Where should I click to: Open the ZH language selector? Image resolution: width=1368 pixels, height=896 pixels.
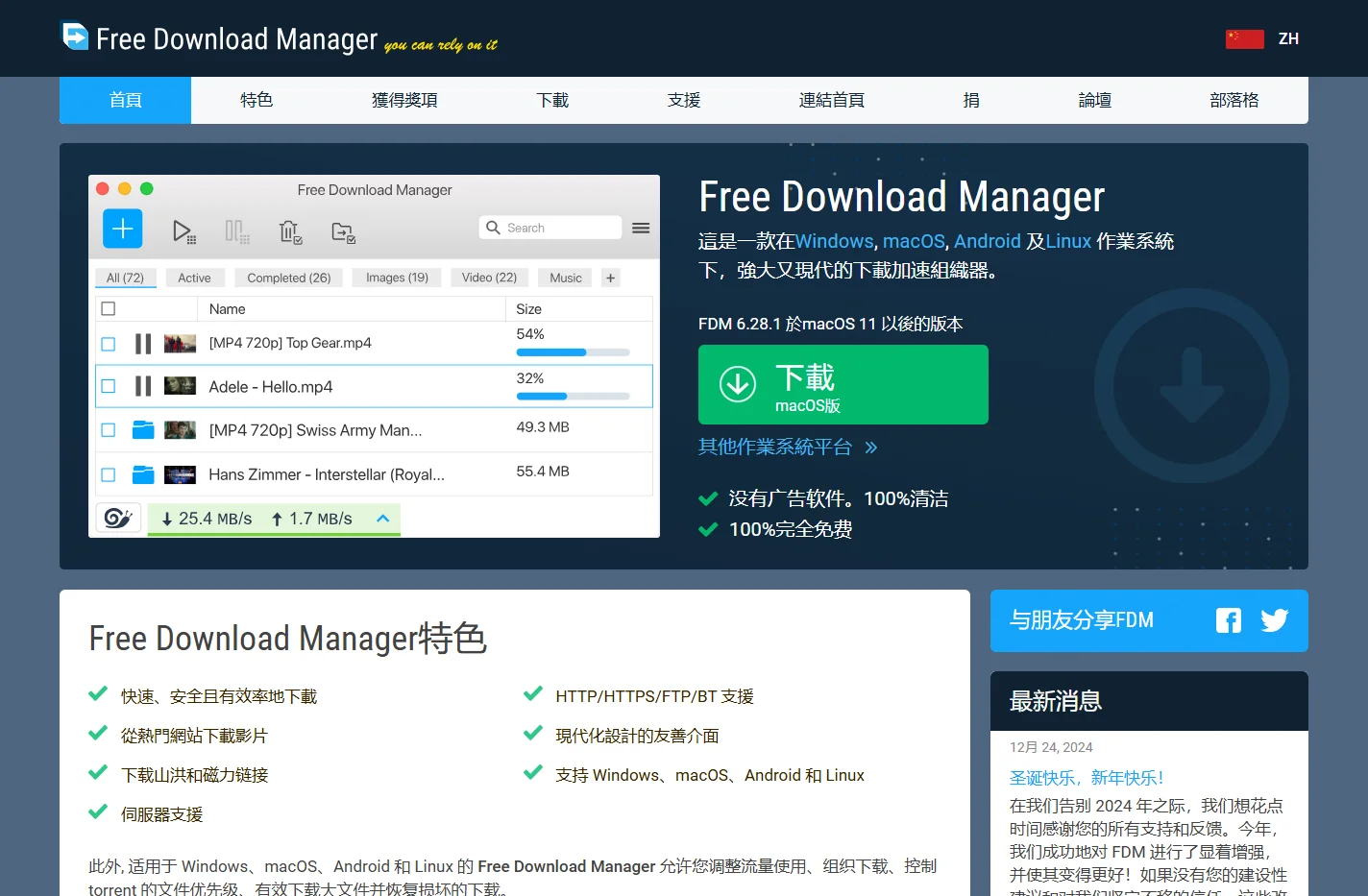tap(1288, 38)
